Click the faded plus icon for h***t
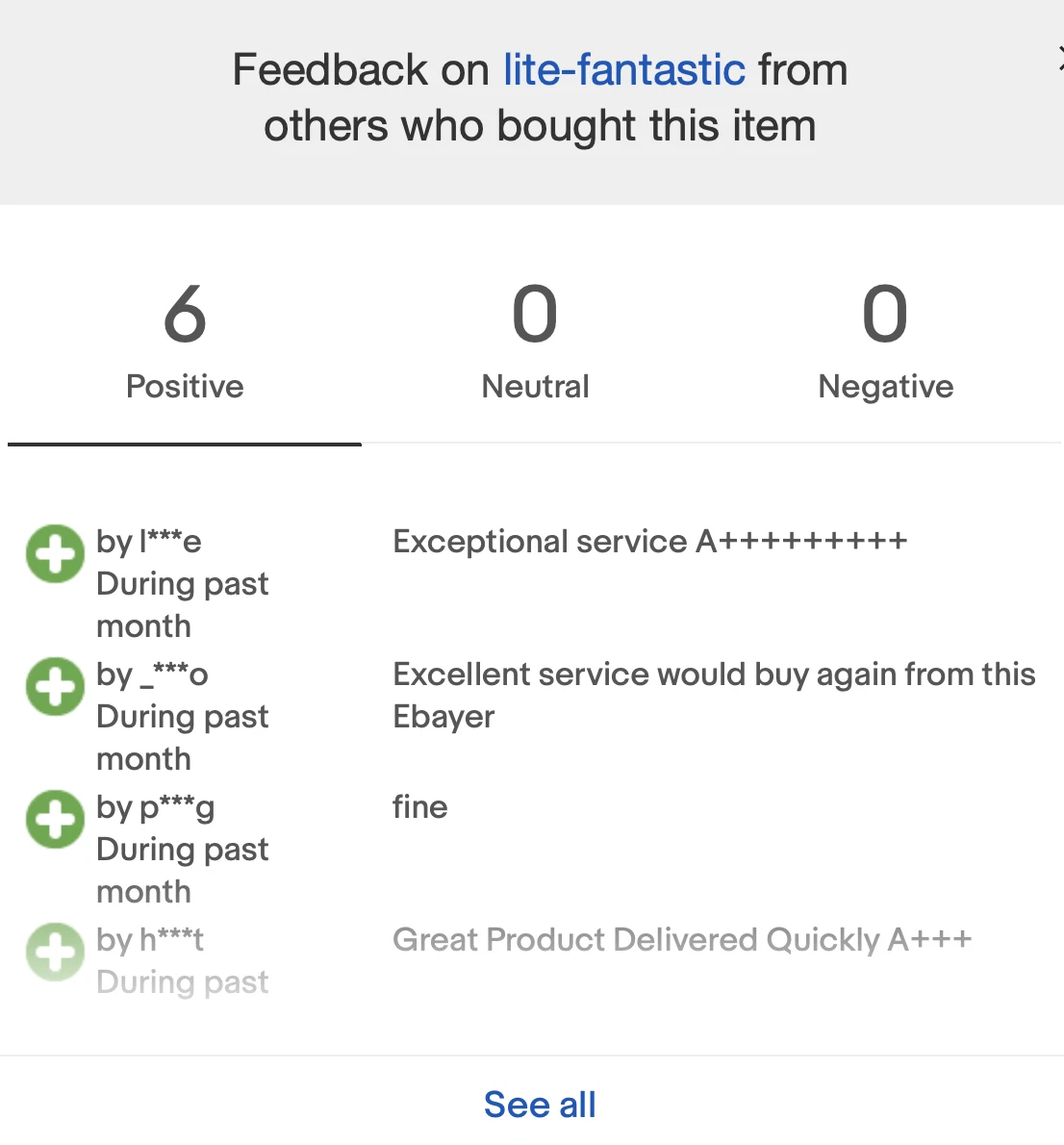The image size is (1064, 1145). 55,953
